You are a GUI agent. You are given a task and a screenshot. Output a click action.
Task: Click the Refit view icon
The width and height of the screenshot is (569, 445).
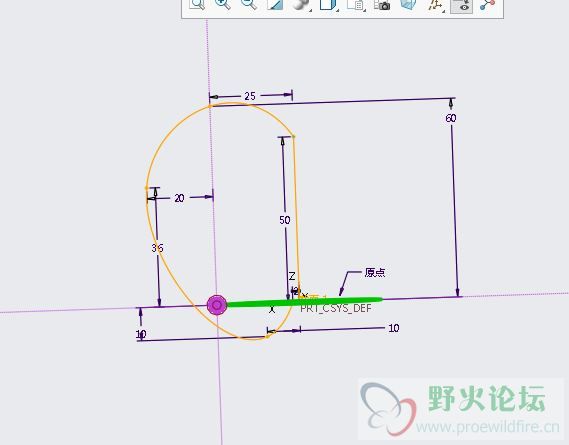pyautogui.click(x=197, y=4)
